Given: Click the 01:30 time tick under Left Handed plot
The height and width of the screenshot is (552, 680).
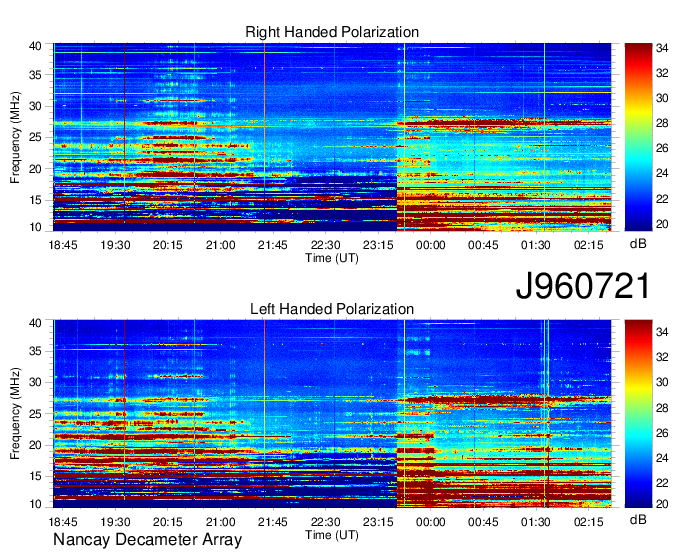Looking at the screenshot, I should [536, 522].
